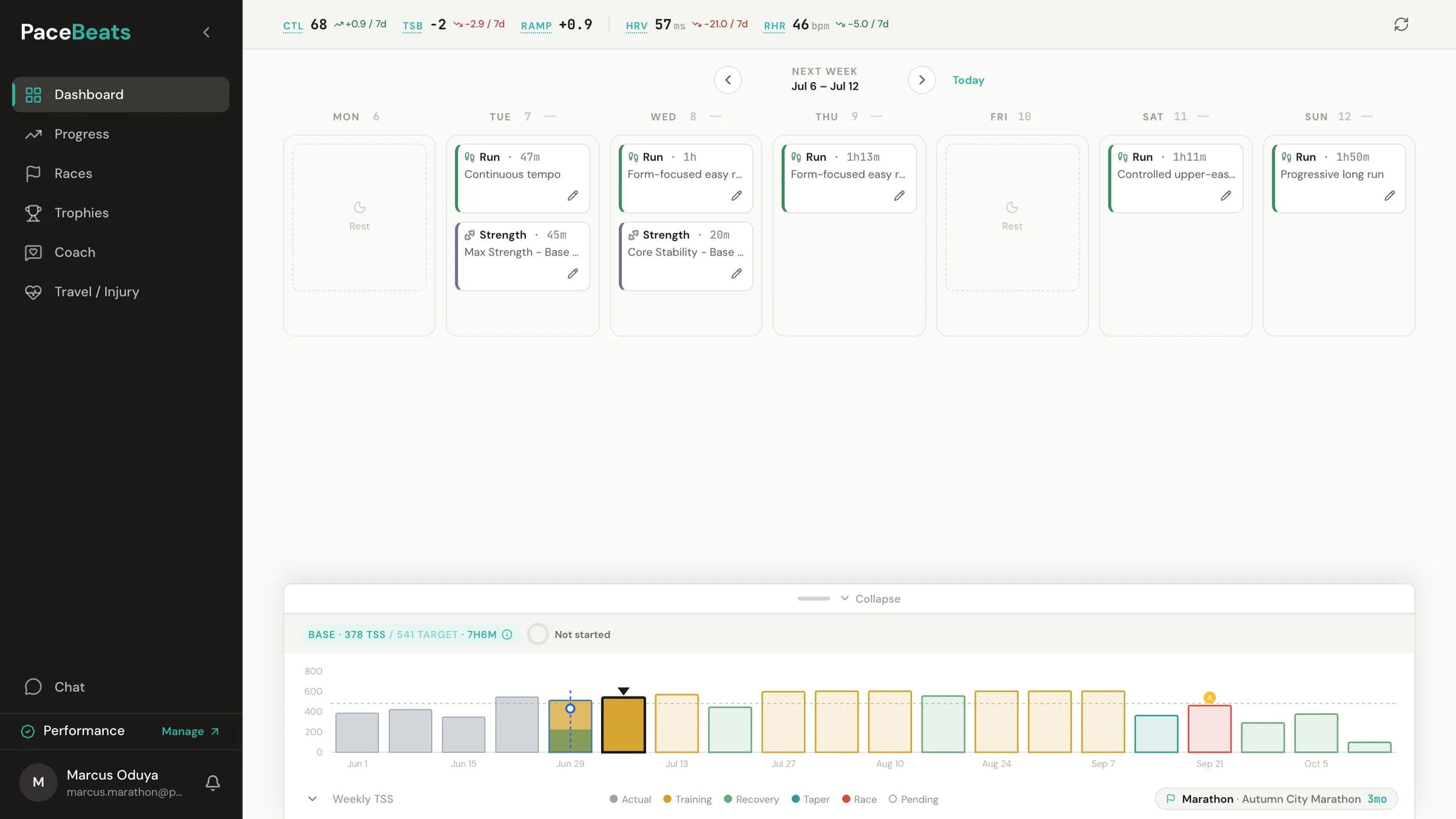
Task: Edit the Max Strength workout
Action: coord(573,274)
